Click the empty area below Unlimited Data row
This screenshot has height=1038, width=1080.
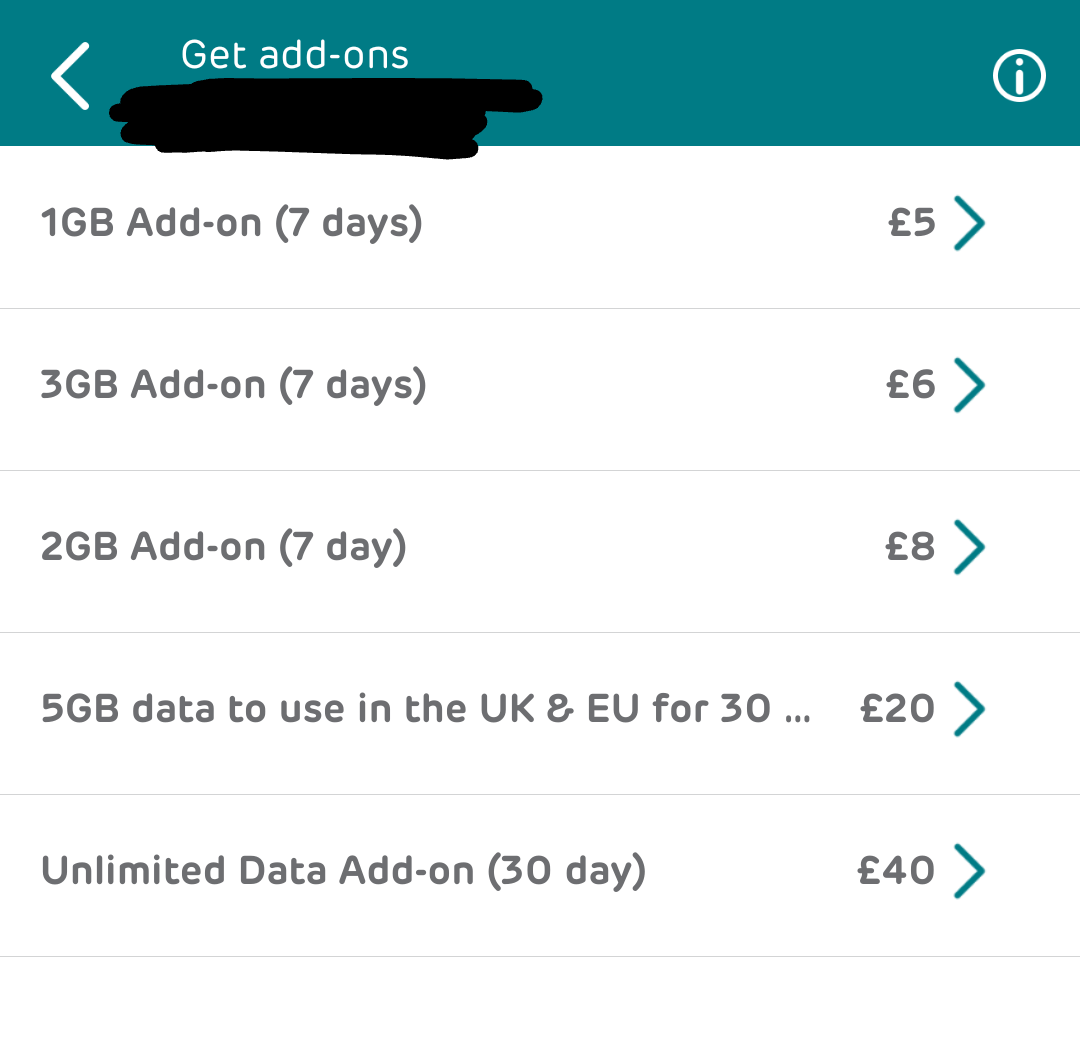click(x=540, y=998)
